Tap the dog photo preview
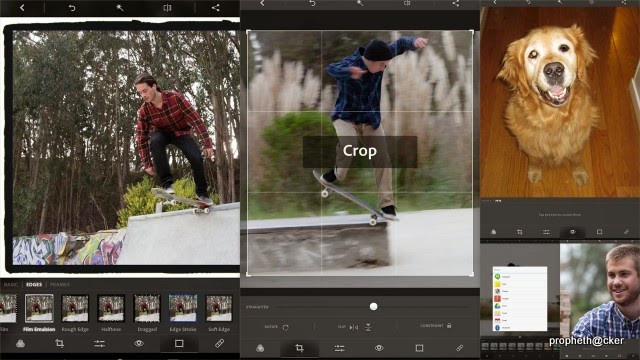This screenshot has height=360, width=640. click(560, 102)
